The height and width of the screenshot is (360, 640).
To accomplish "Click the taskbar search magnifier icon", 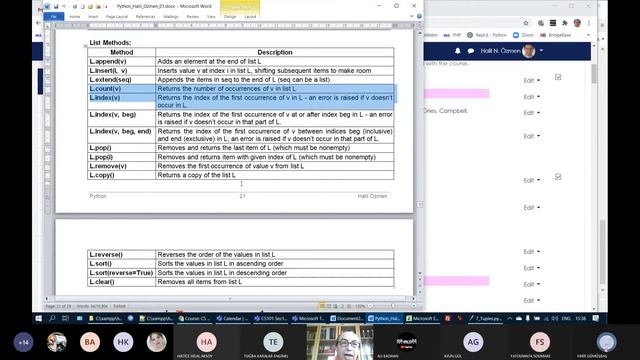I will [52, 318].
